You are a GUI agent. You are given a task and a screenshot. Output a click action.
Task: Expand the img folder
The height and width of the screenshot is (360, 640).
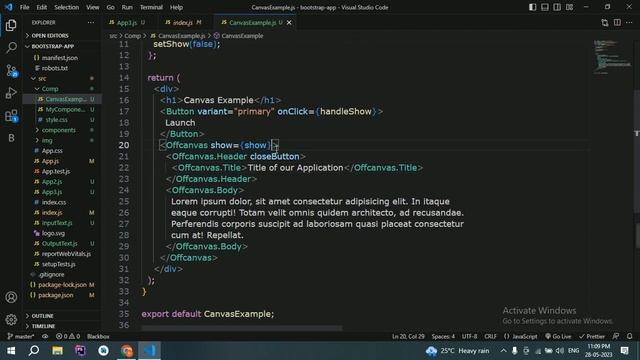tap(47, 140)
